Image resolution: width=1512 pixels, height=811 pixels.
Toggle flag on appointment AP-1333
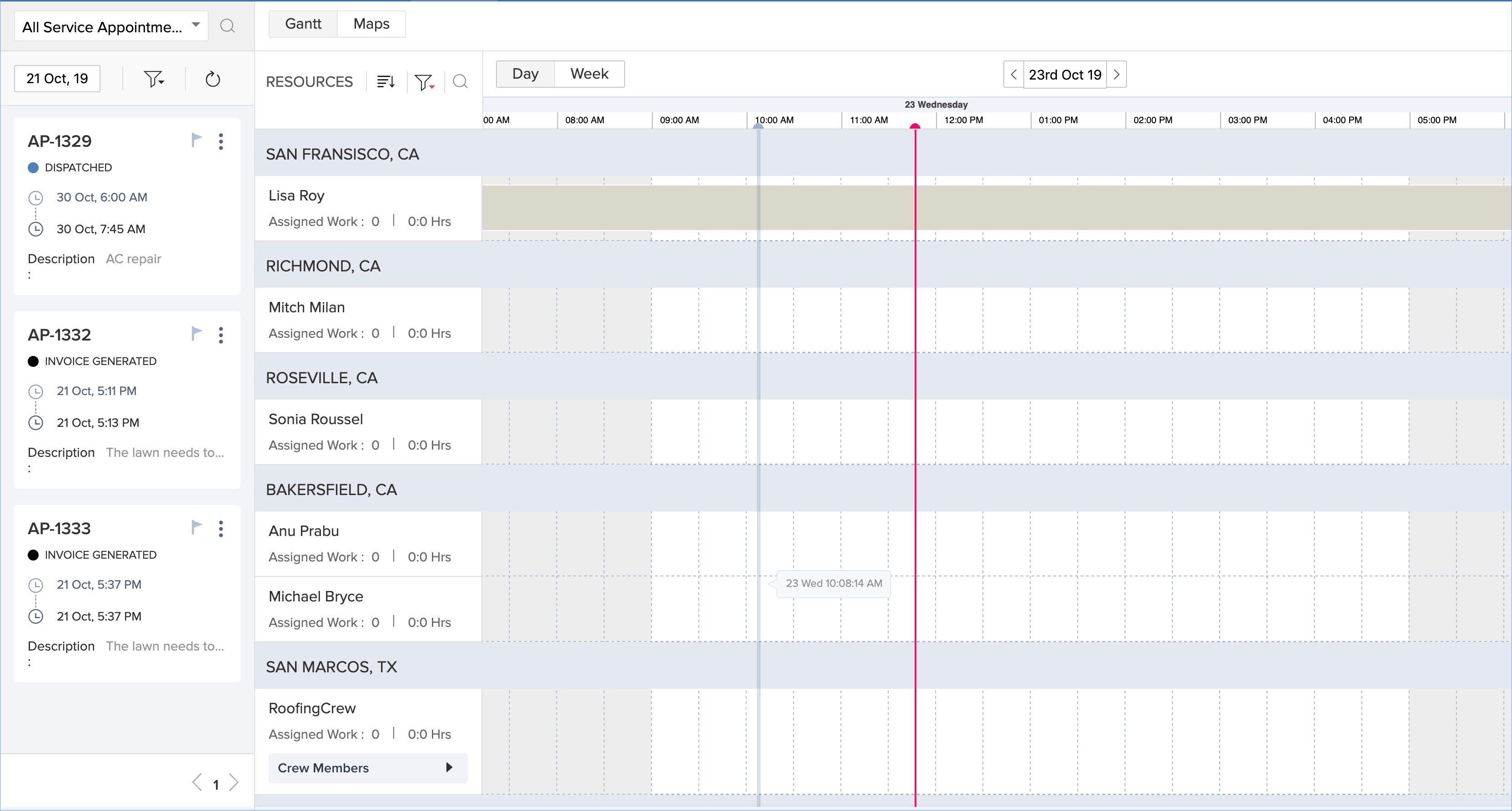click(197, 527)
